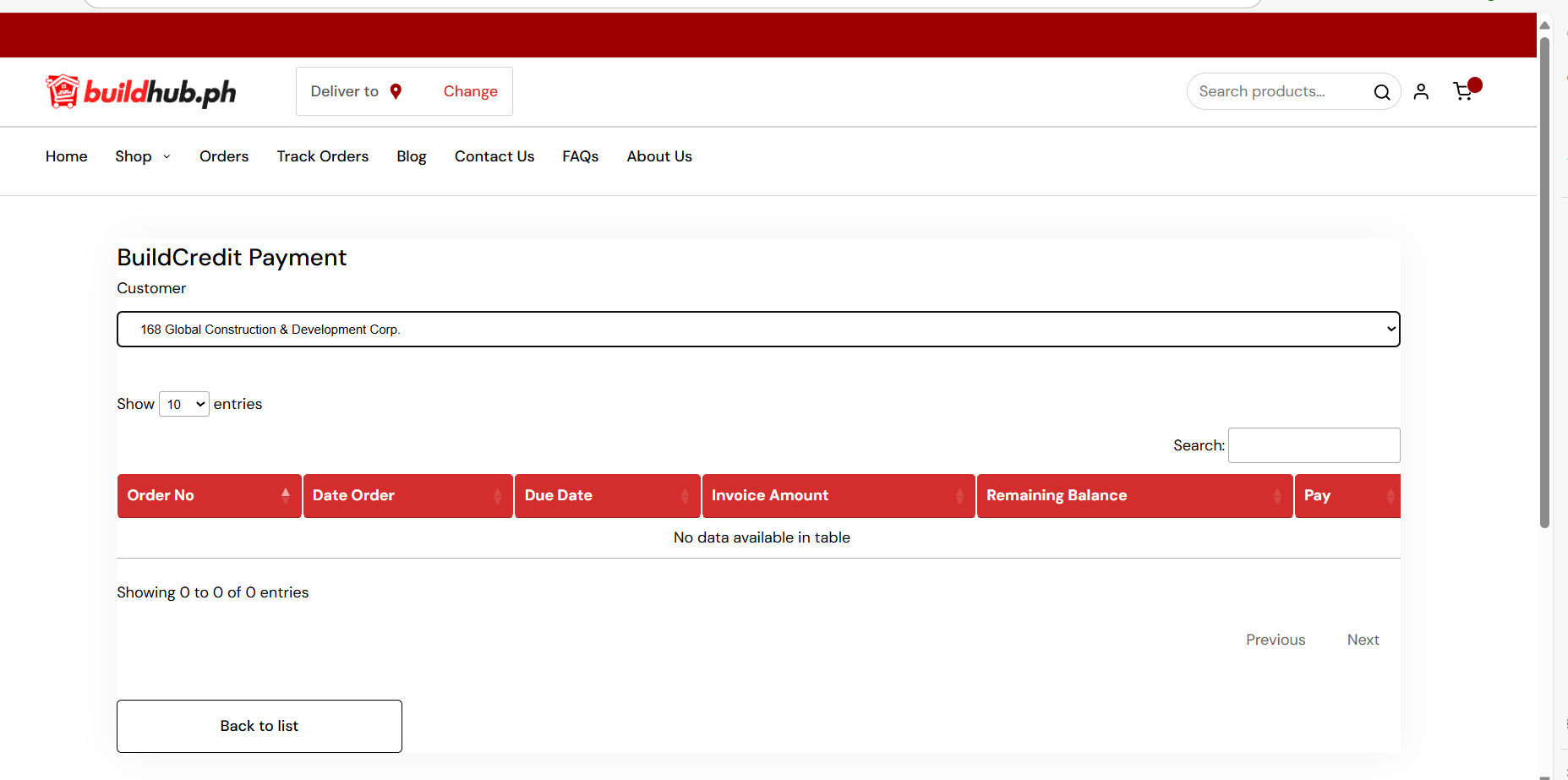The width and height of the screenshot is (1568, 780).
Task: Open the FAQs menu item
Action: tap(580, 156)
